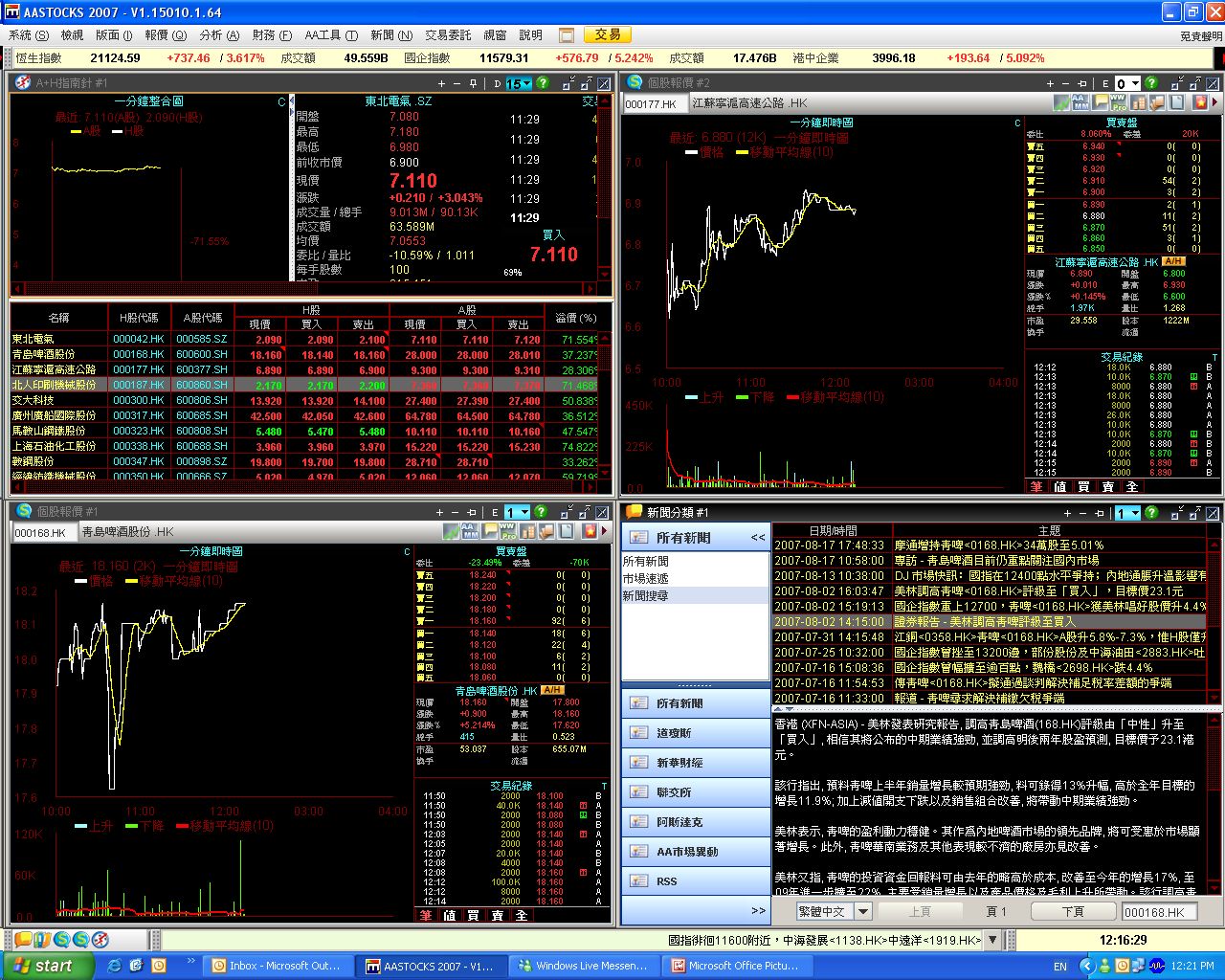Toggle pin icon in A+H指南針 title bar
The height and width of the screenshot is (980, 1225).
click(x=473, y=83)
